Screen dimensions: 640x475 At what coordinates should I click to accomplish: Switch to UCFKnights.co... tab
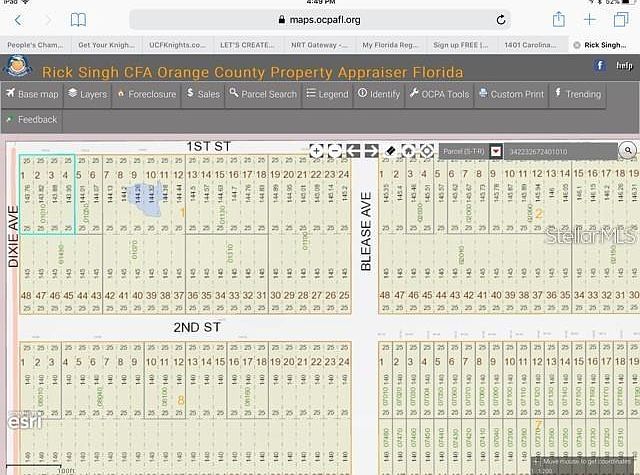pyautogui.click(x=178, y=45)
